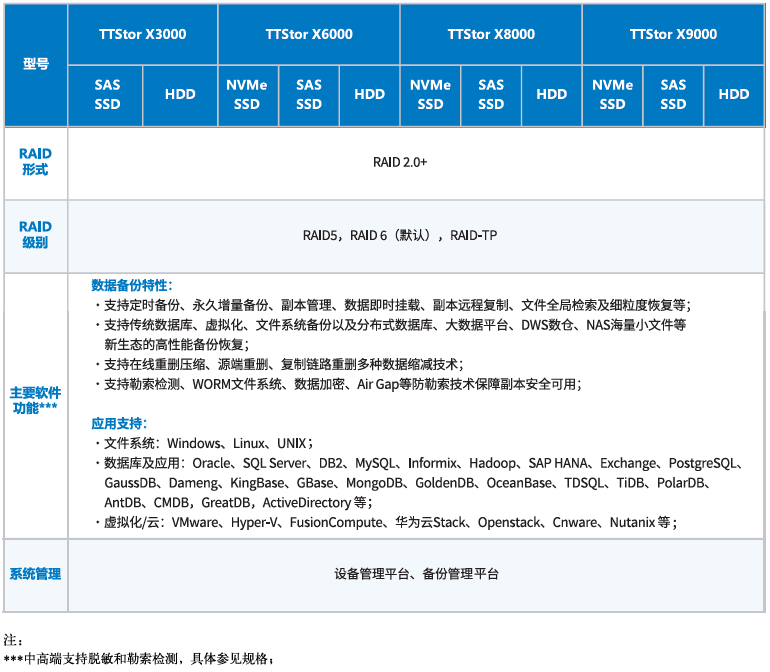Click the RAID 形式 row label
The width and height of the screenshot is (770, 672).
tap(35, 162)
